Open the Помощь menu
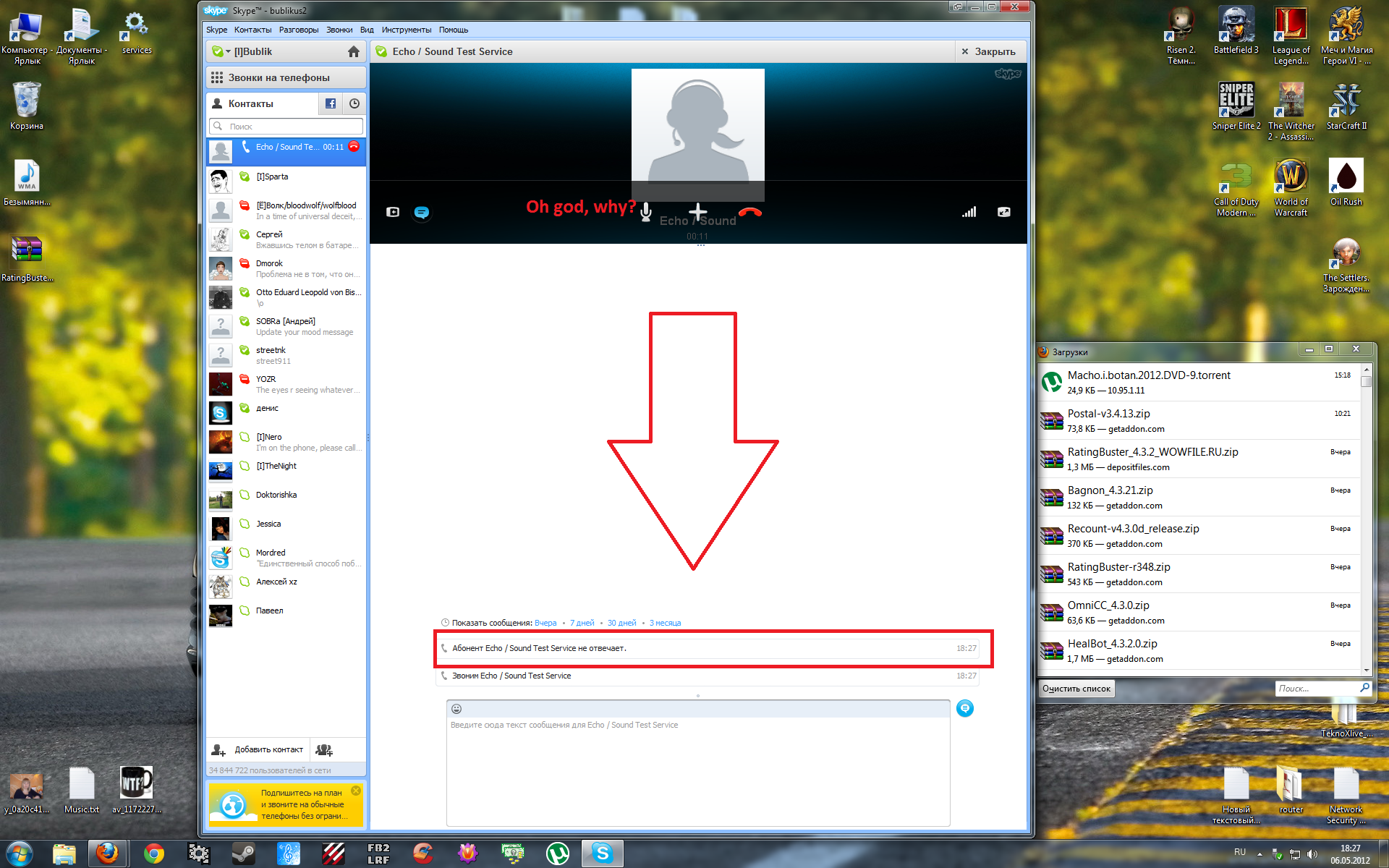The height and width of the screenshot is (868, 1389). coord(454,30)
